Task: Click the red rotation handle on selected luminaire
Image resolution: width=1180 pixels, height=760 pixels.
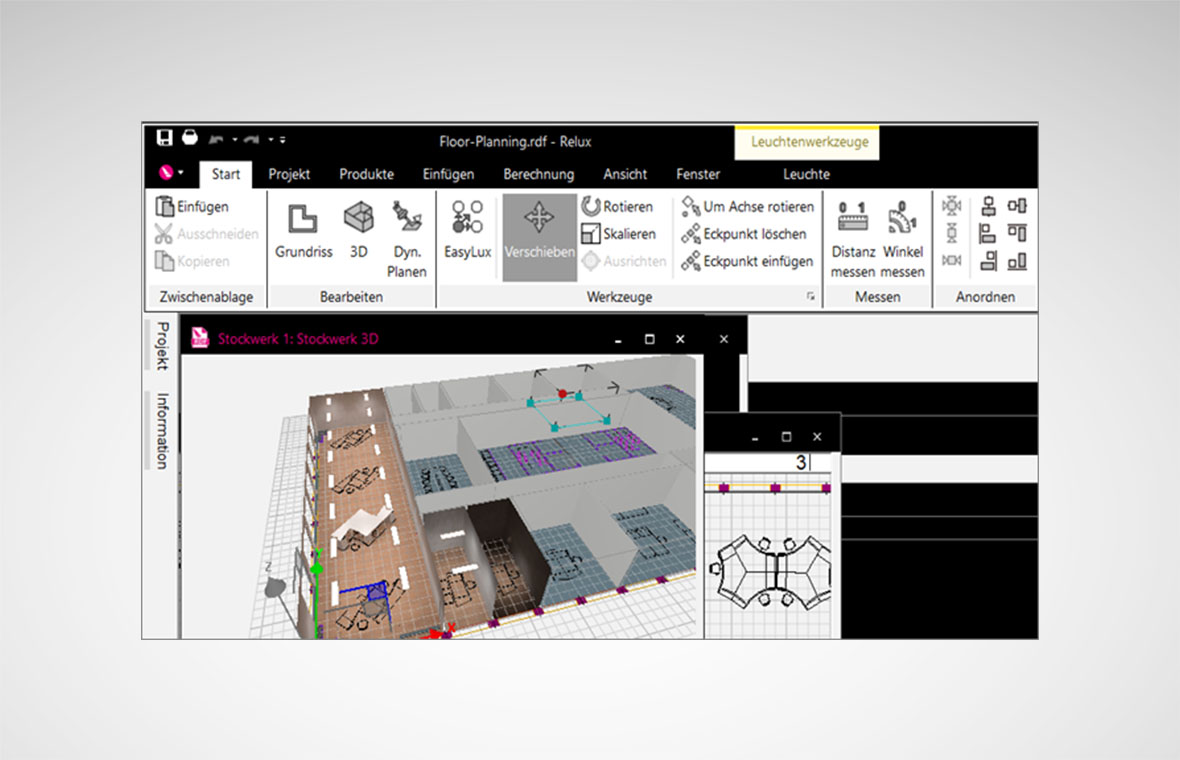Action: (x=562, y=394)
